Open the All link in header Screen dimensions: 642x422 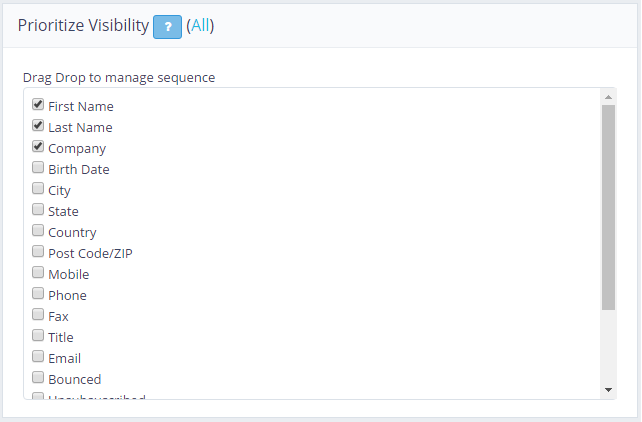pos(200,26)
